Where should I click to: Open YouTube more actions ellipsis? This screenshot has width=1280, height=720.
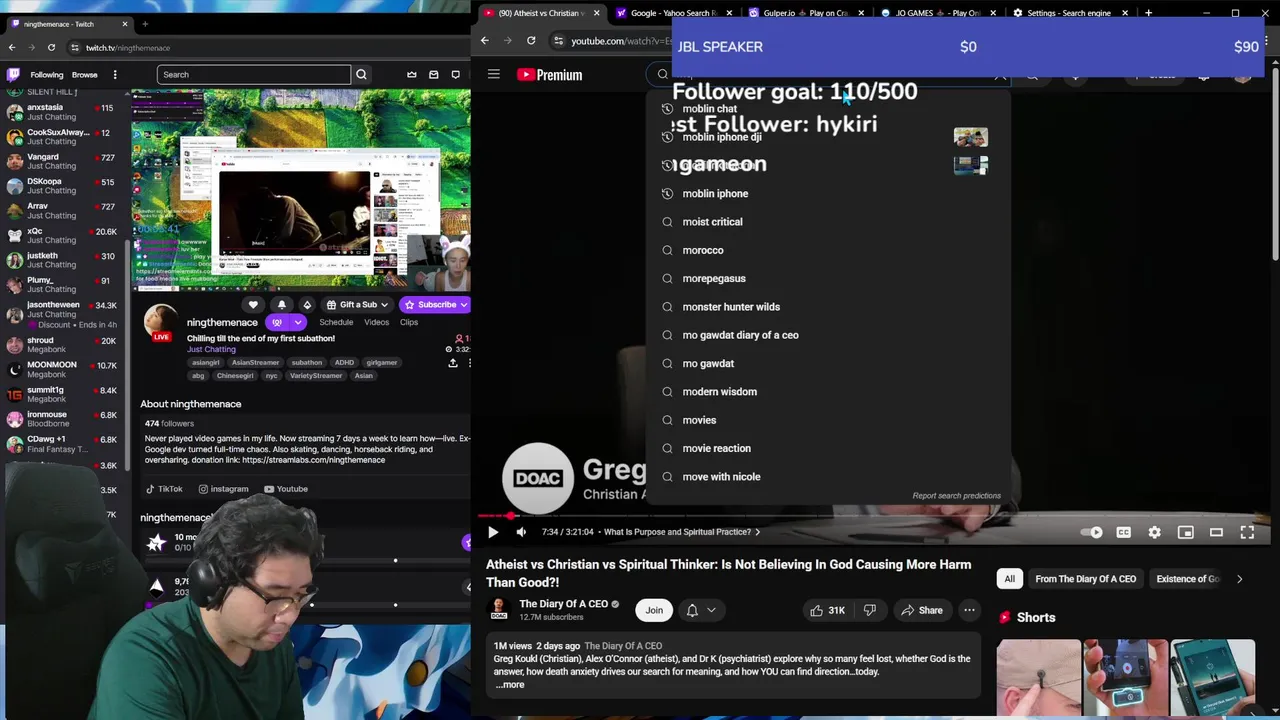pyautogui.click(x=969, y=610)
